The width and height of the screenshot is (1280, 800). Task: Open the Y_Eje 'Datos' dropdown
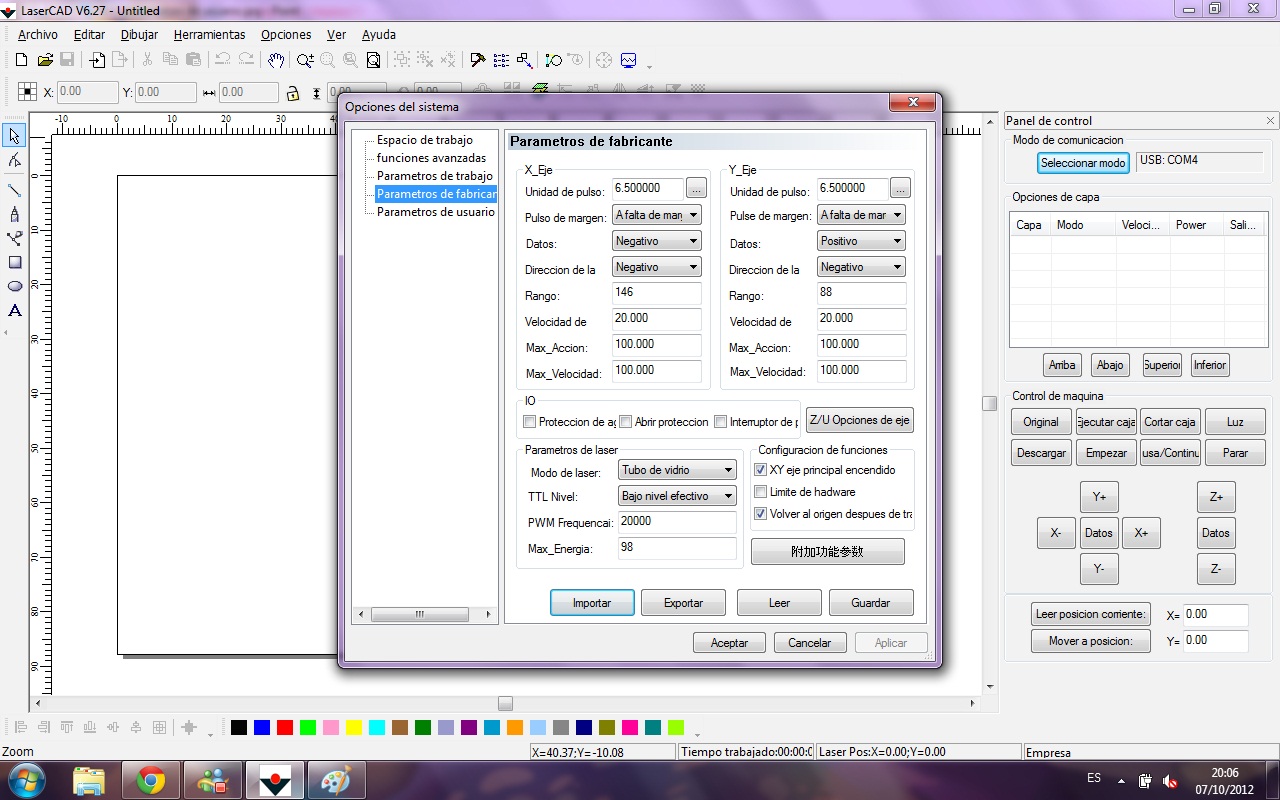[x=861, y=241]
